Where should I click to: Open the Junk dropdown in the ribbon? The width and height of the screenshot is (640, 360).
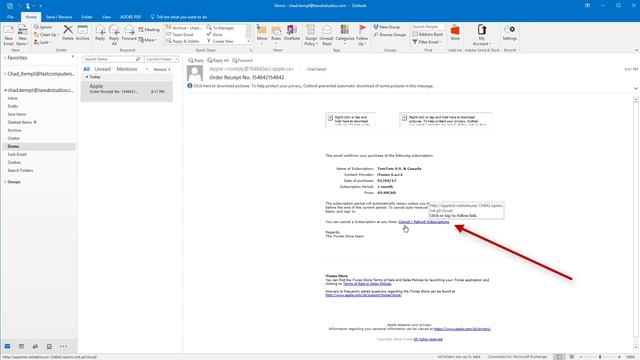[42, 42]
